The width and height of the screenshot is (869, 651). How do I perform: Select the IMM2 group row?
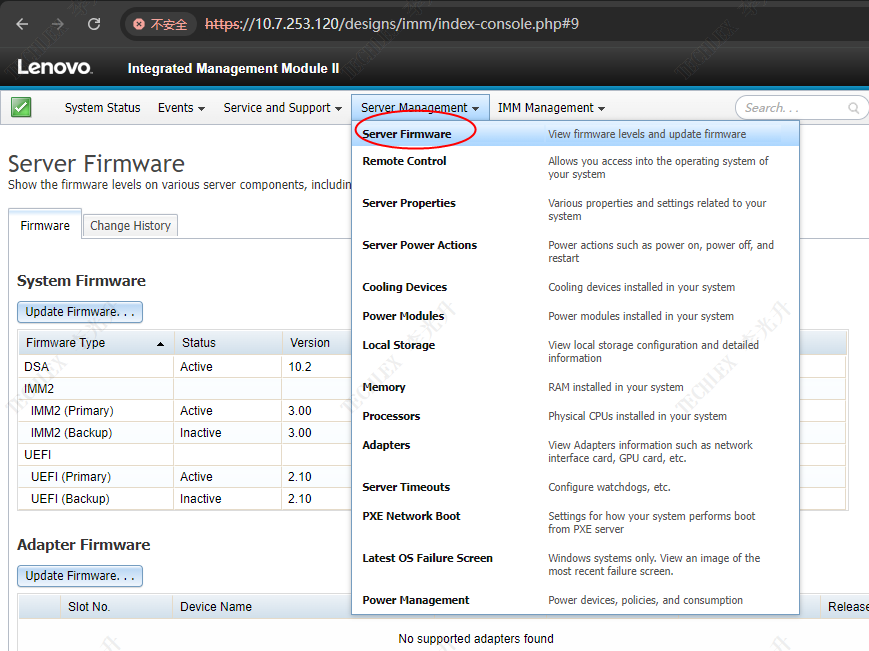(x=185, y=389)
